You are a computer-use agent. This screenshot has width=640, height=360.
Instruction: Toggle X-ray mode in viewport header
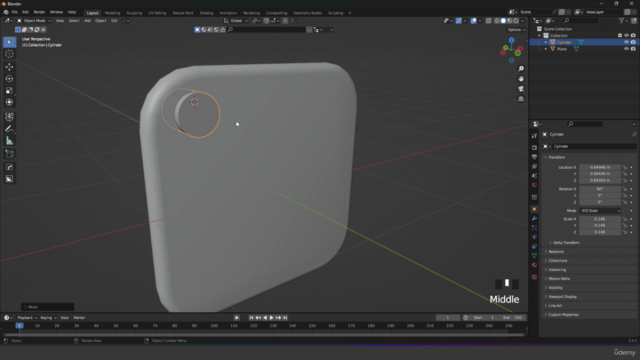tap(488, 21)
